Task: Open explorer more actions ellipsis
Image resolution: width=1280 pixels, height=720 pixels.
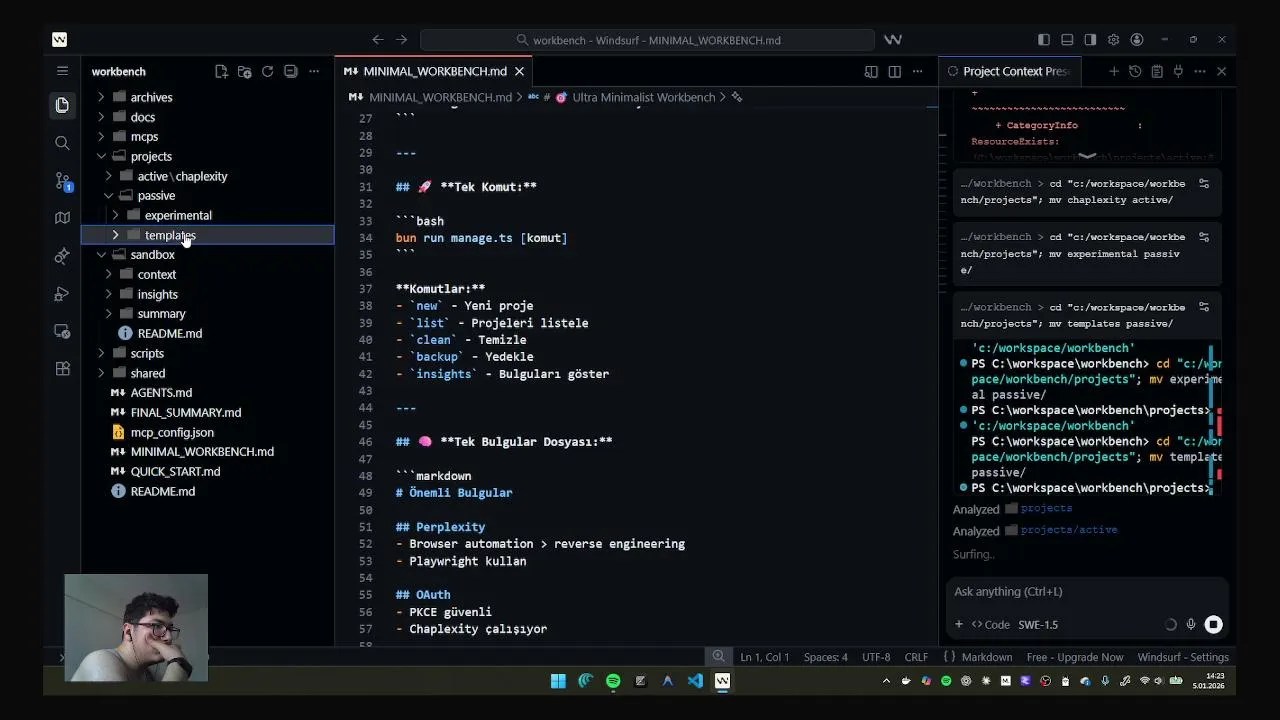Action: pyautogui.click(x=314, y=72)
